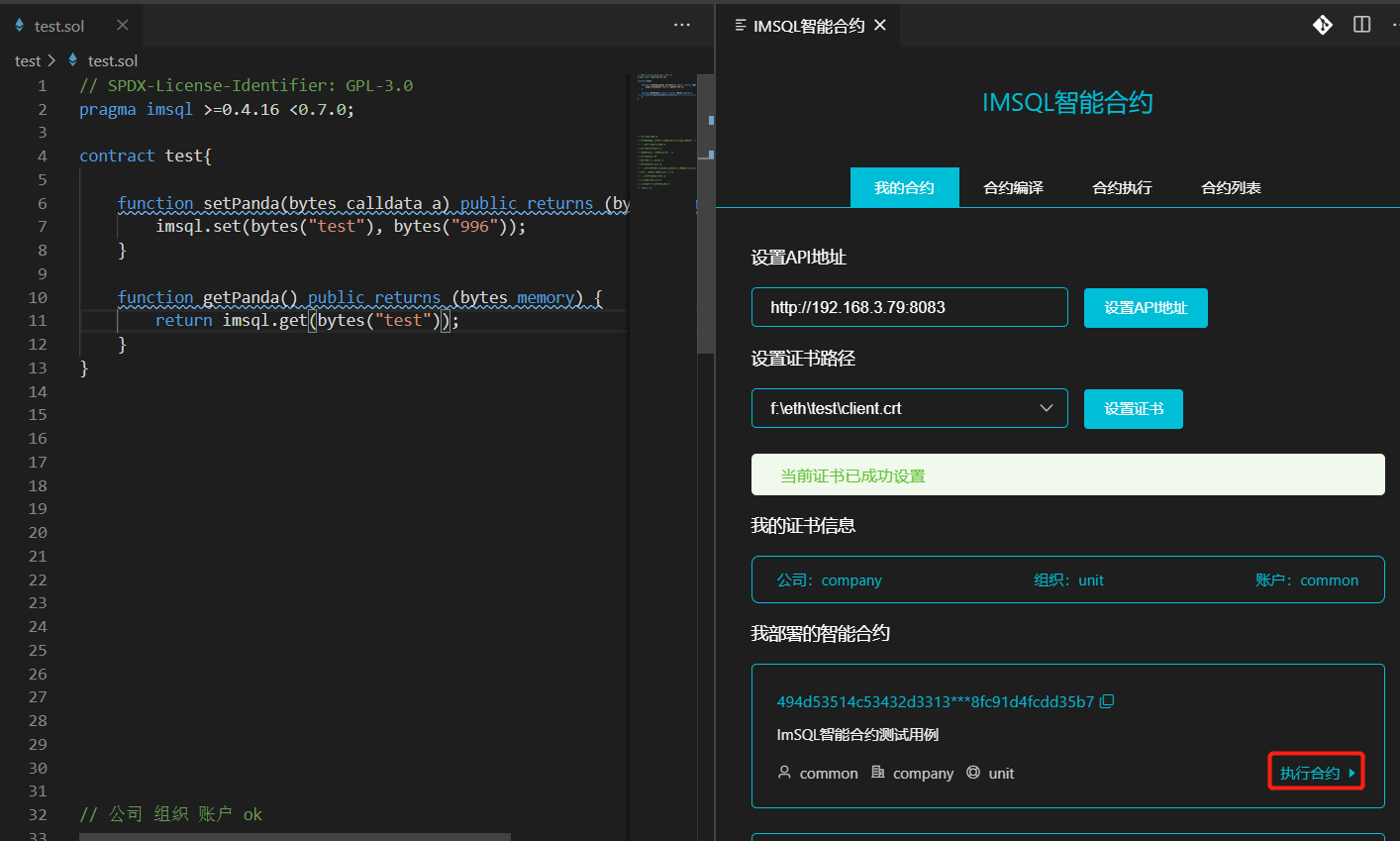Close the test.sol editor tab

tap(123, 25)
